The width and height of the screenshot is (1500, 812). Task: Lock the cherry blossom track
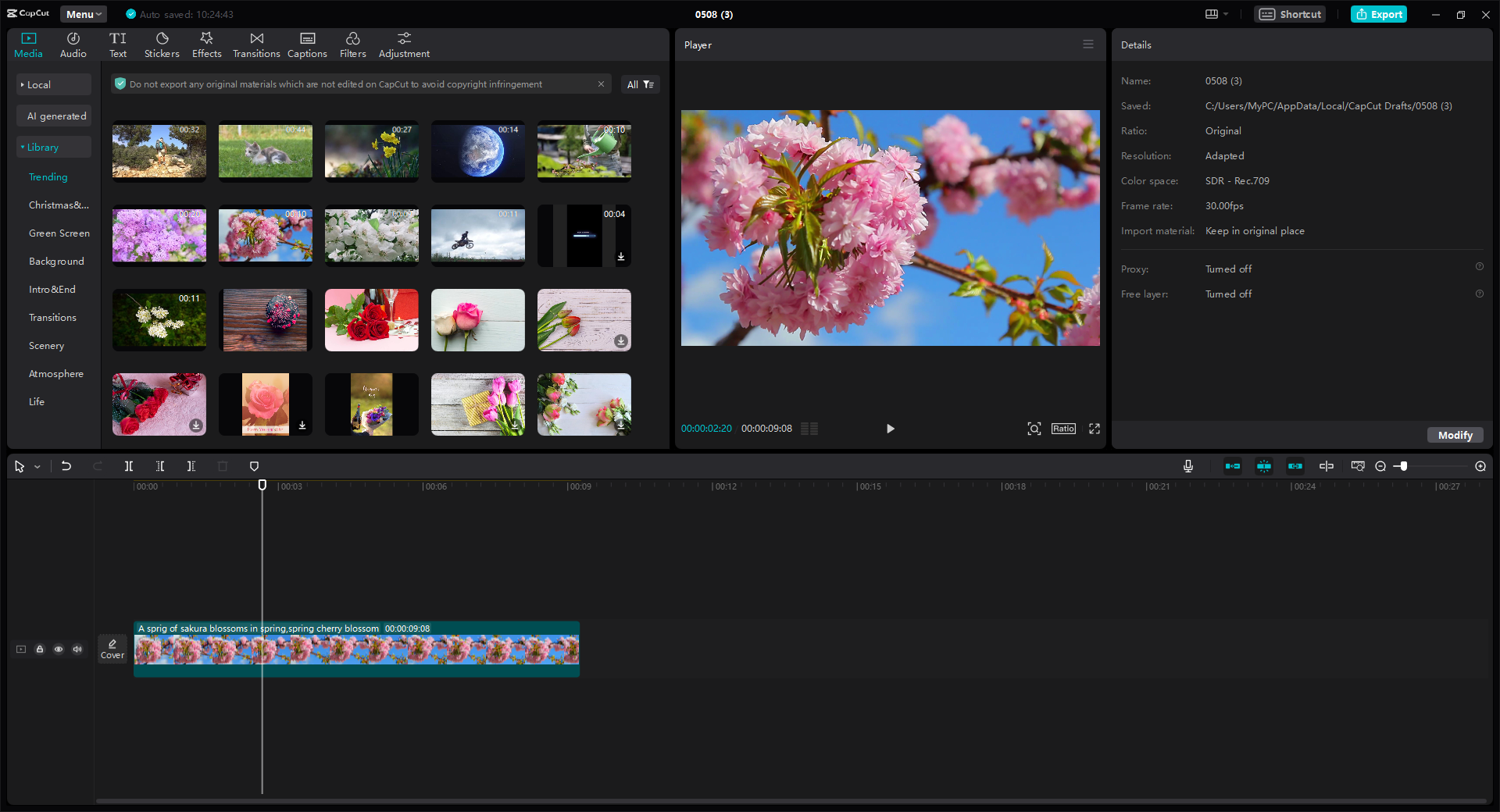click(x=40, y=649)
